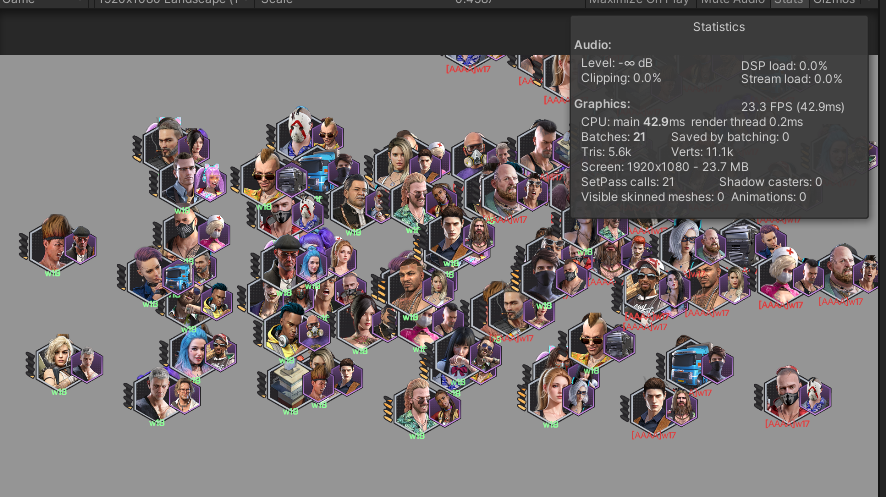Click the Statistics panel title
886x497 pixels.
[x=718, y=27]
